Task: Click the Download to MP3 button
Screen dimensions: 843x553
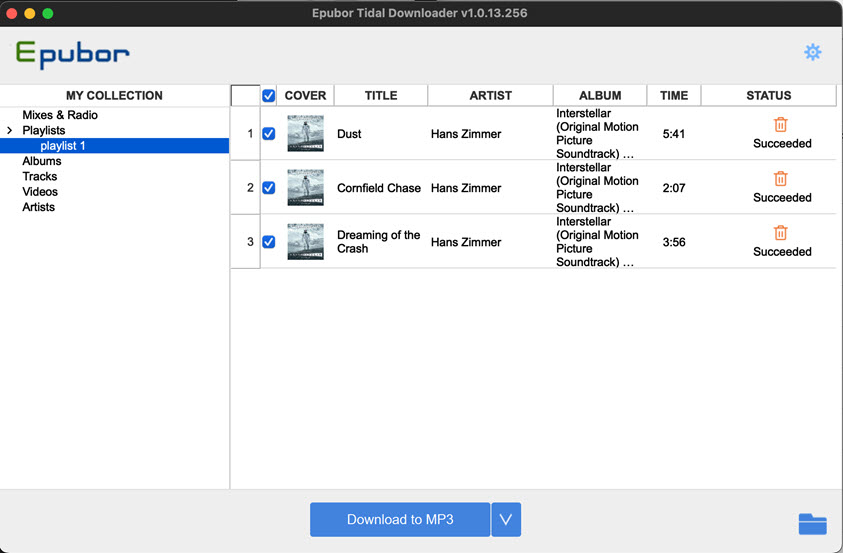Action: [400, 519]
